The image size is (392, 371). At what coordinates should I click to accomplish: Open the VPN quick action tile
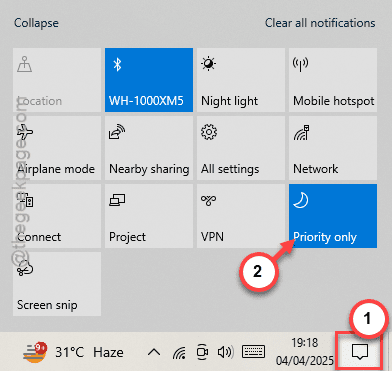click(241, 216)
